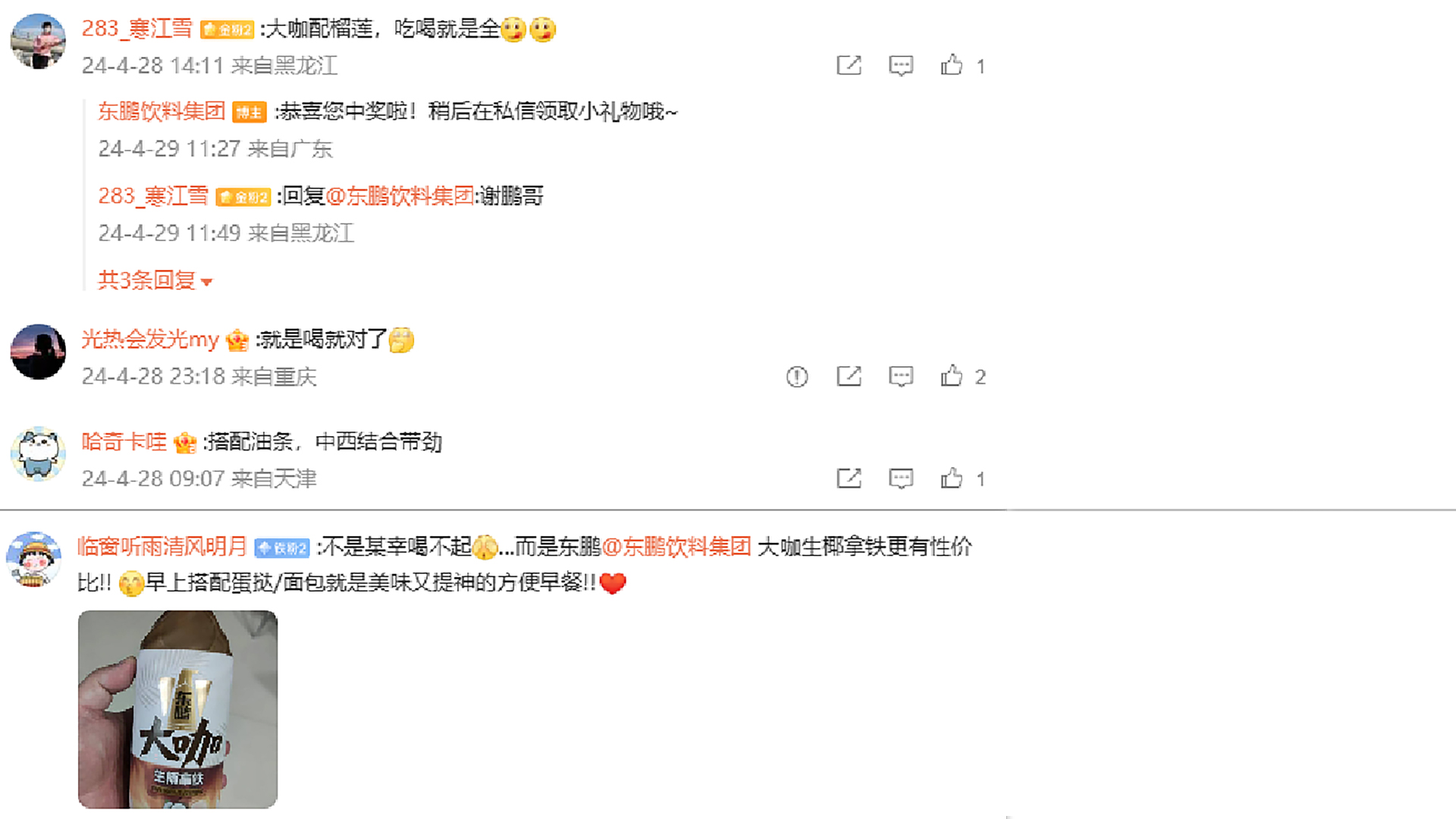Reply to 哈奇卡哇's comment
This screenshot has height=819, width=1456.
[900, 479]
